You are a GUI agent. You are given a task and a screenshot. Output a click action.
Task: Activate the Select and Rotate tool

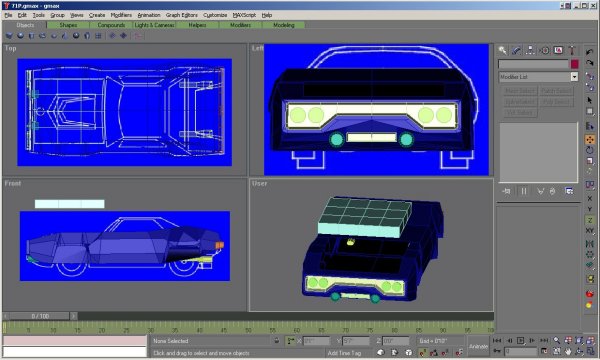point(590,150)
